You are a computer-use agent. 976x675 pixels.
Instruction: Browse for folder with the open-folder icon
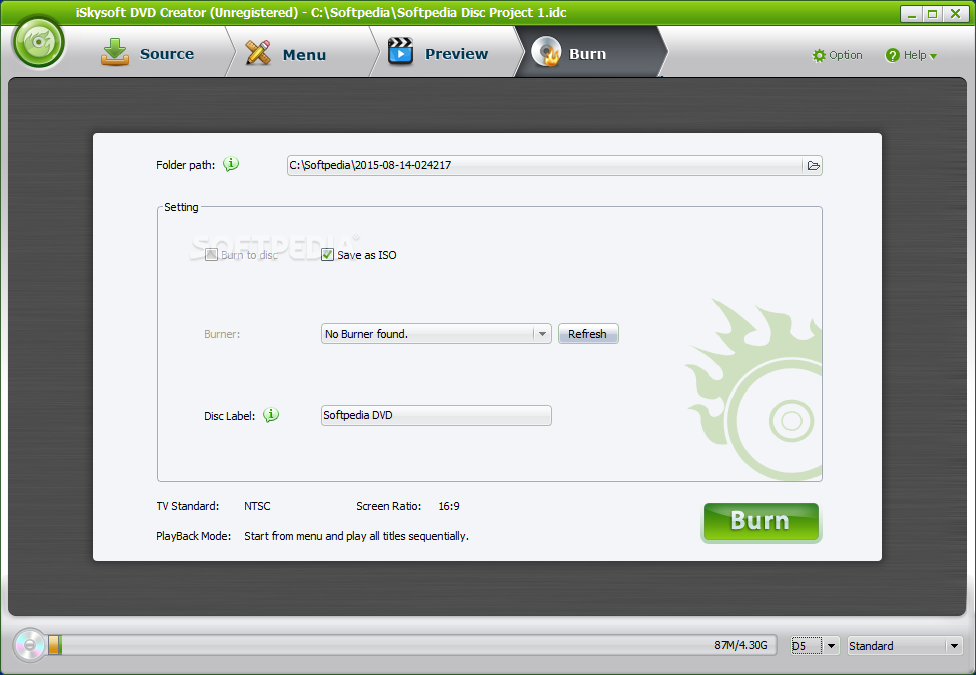click(x=813, y=166)
